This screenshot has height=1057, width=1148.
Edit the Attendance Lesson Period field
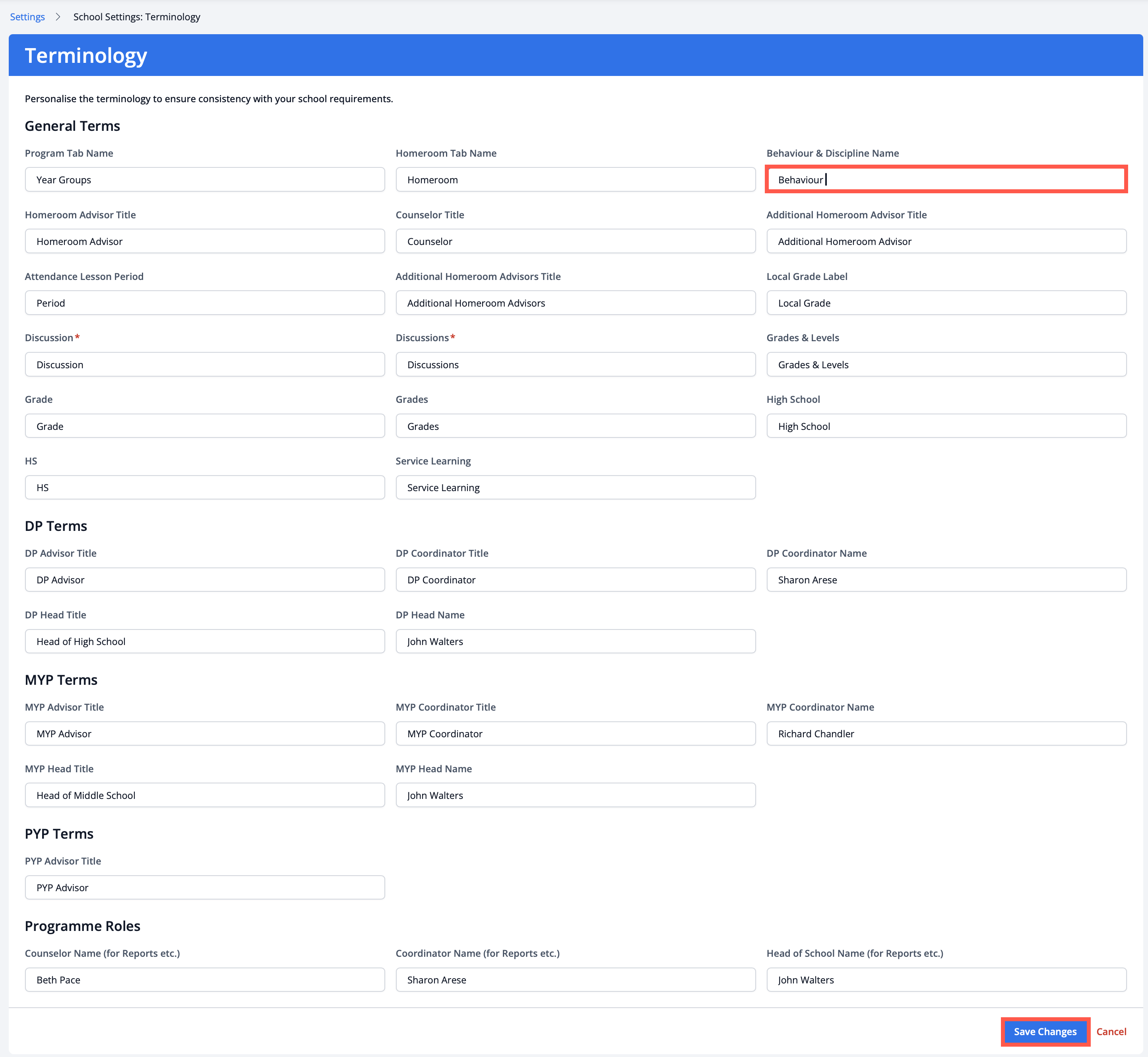pos(205,303)
